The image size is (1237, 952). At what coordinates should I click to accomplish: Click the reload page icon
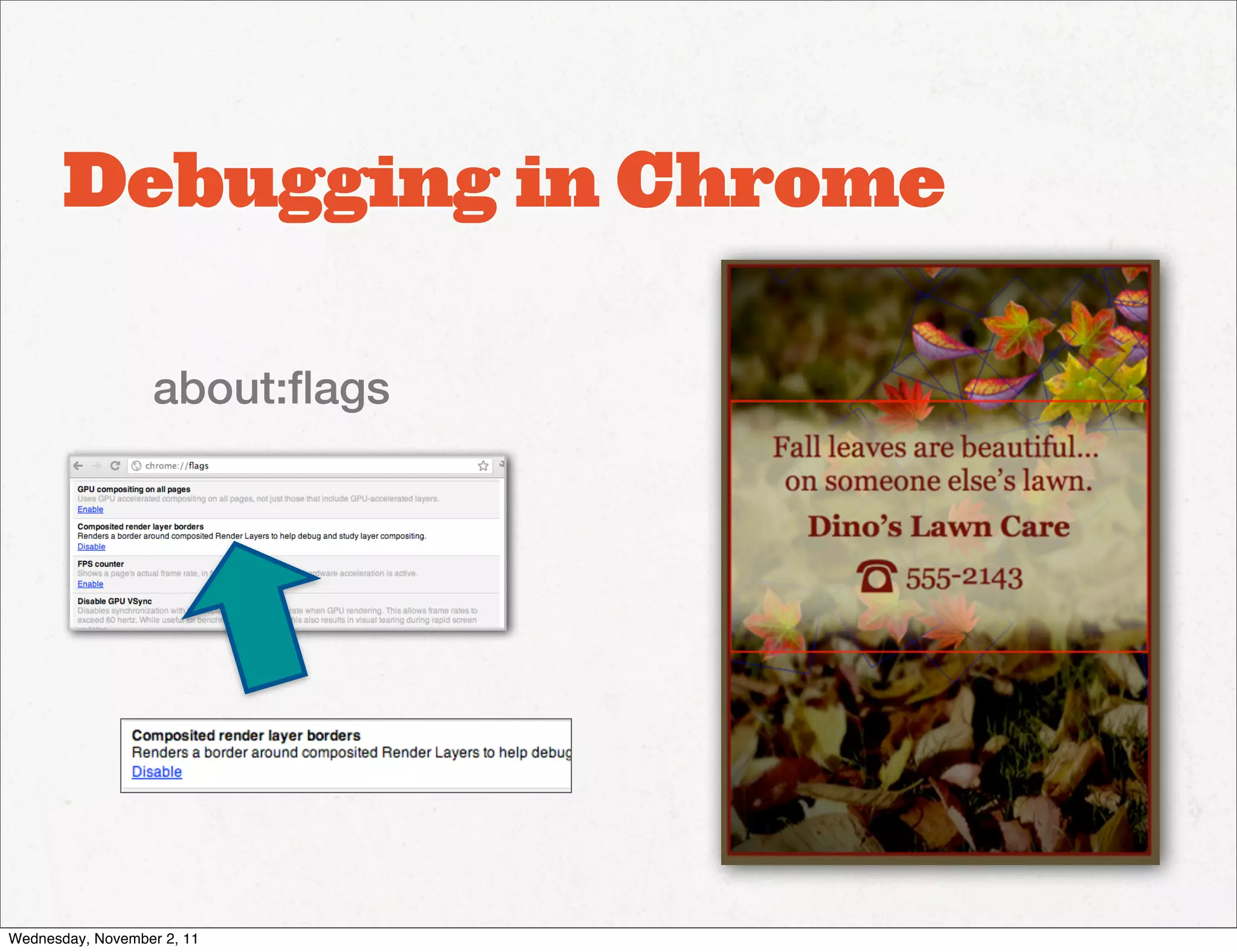115,466
